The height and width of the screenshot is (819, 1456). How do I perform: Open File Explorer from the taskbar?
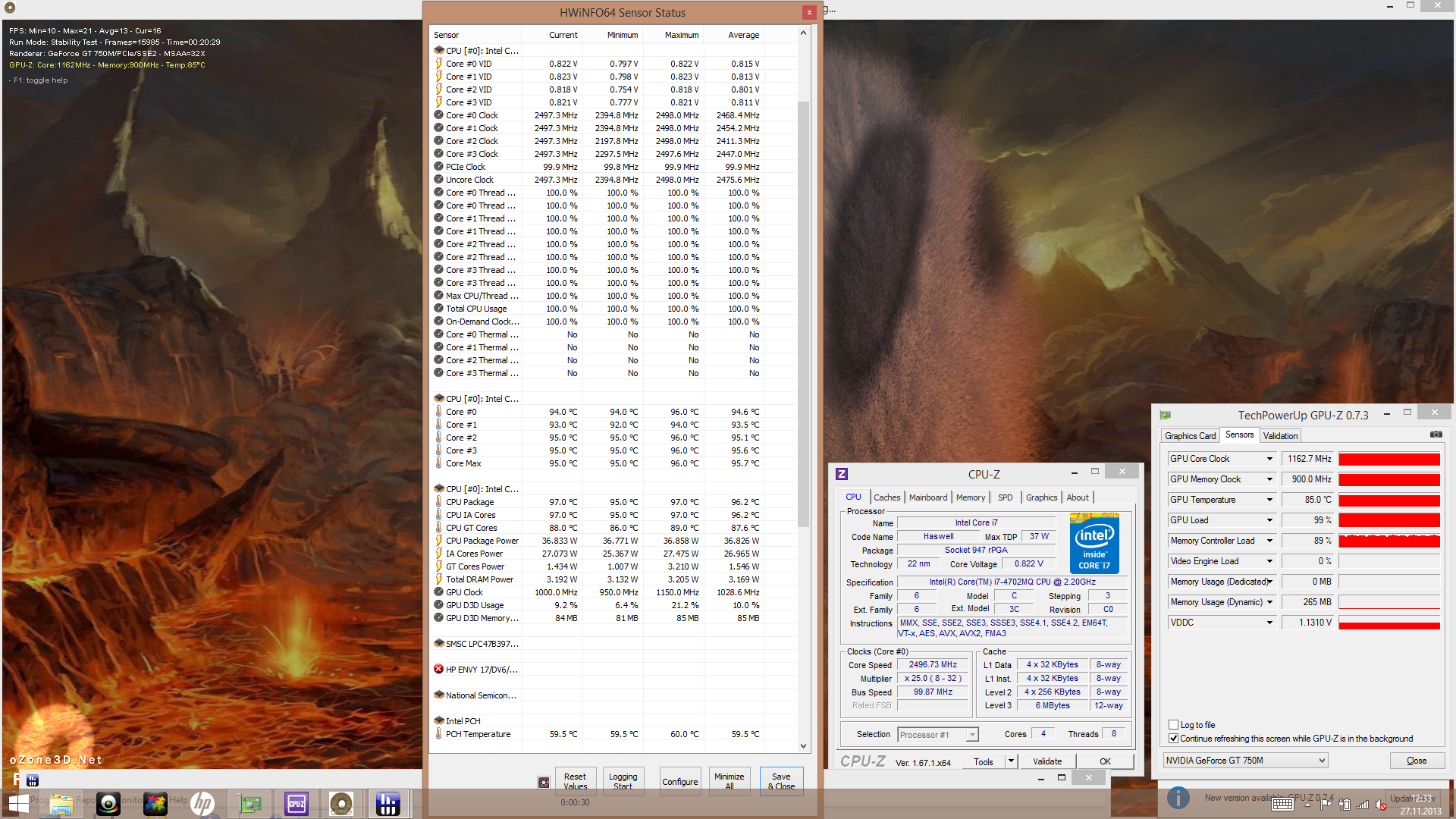pyautogui.click(x=61, y=804)
